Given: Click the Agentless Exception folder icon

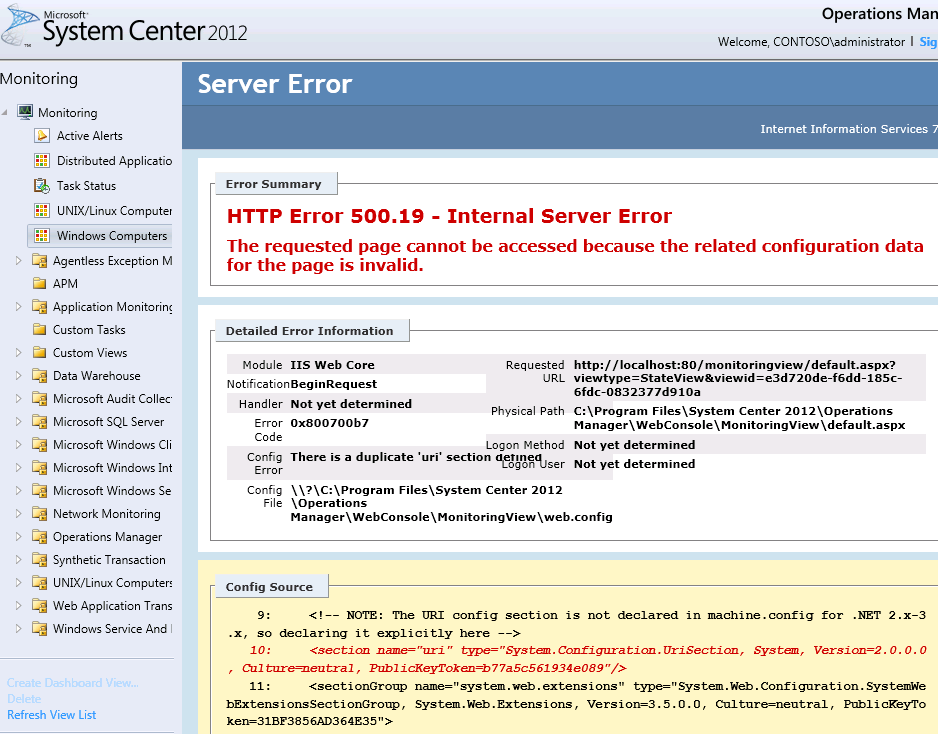Looking at the screenshot, I should [x=39, y=260].
